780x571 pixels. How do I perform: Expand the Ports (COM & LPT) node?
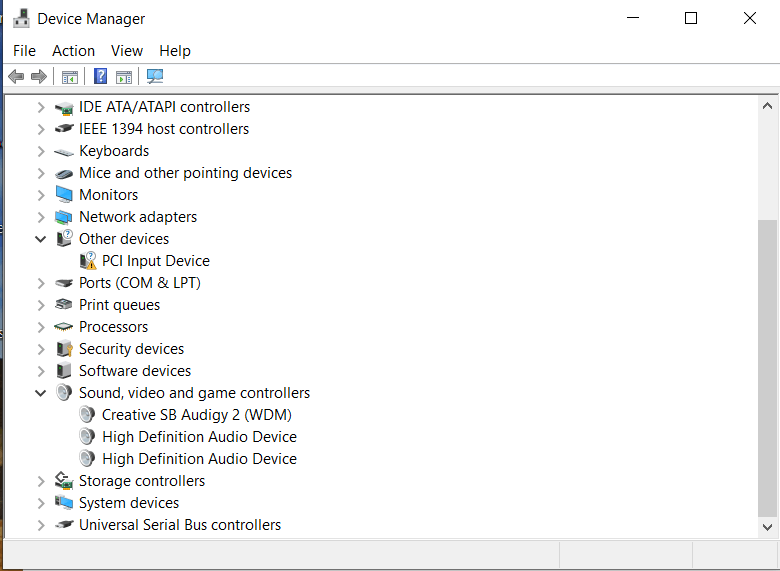[41, 283]
